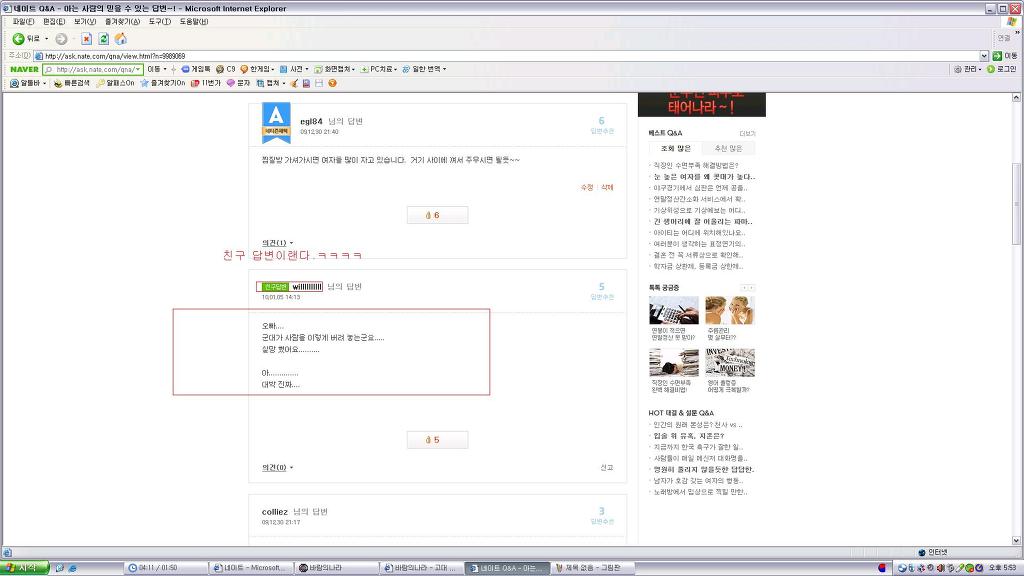
Task: Open 게임톡 on the Naver toolbar
Action: click(196, 69)
